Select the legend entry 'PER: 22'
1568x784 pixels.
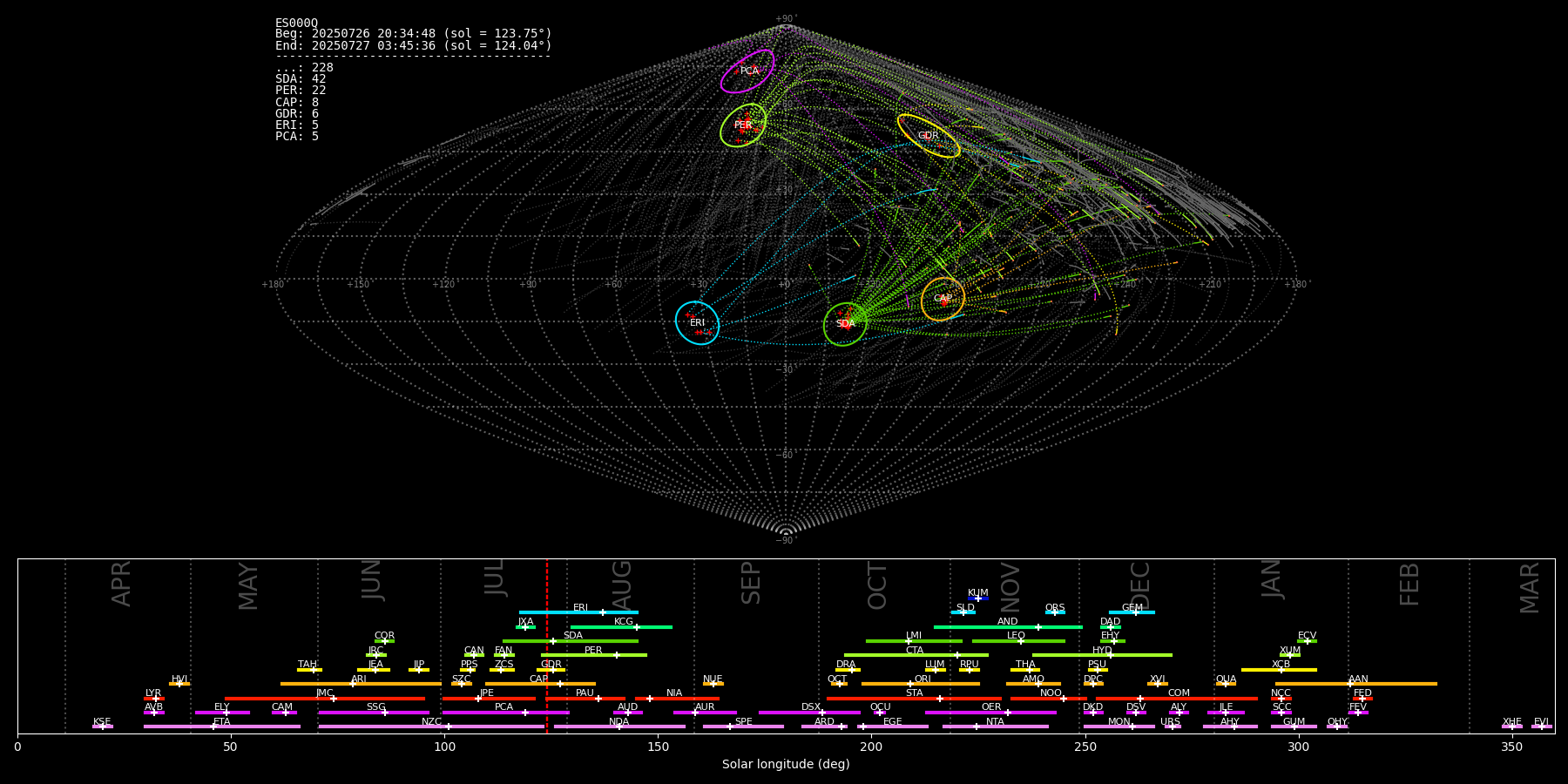pos(301,91)
